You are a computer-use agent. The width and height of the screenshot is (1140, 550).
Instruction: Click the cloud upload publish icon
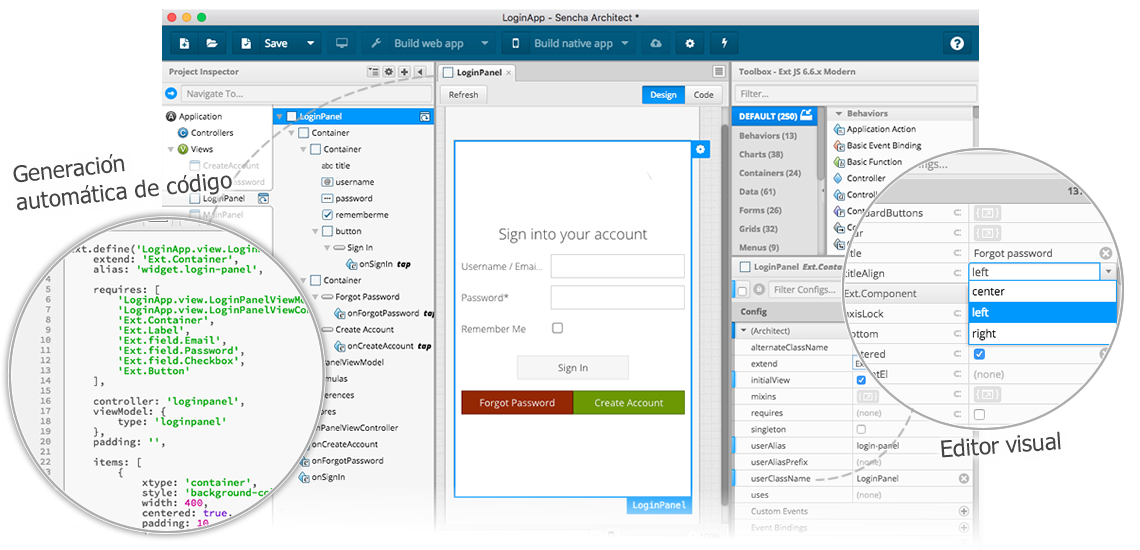pos(656,44)
